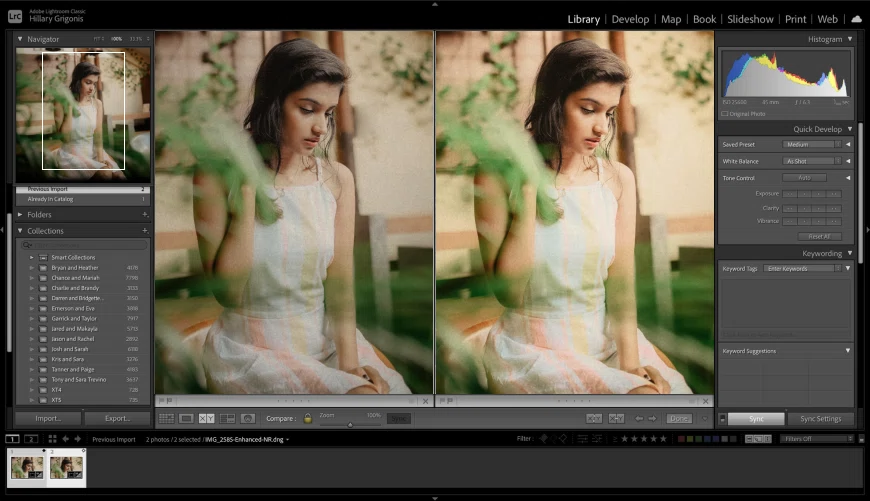Switch to Grid view in toolbar
Viewport: 870px width, 501px height.
point(166,418)
